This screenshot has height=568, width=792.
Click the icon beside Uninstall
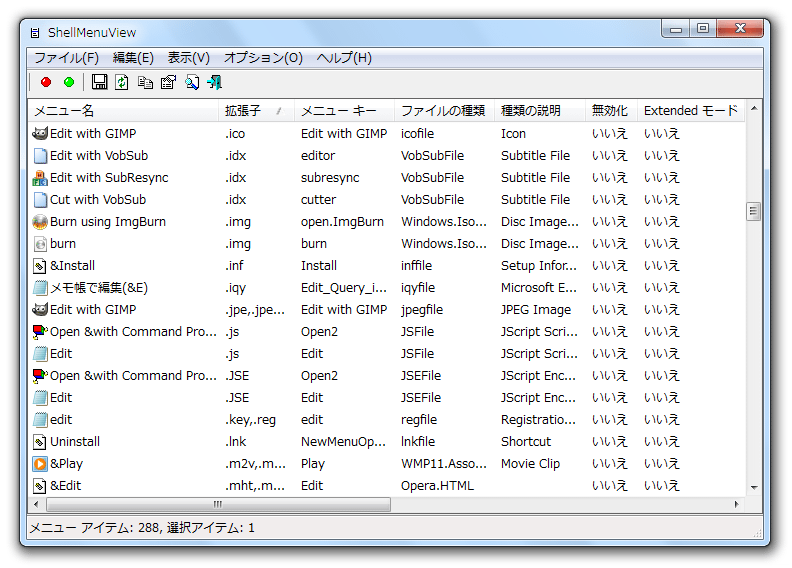tap(40, 442)
